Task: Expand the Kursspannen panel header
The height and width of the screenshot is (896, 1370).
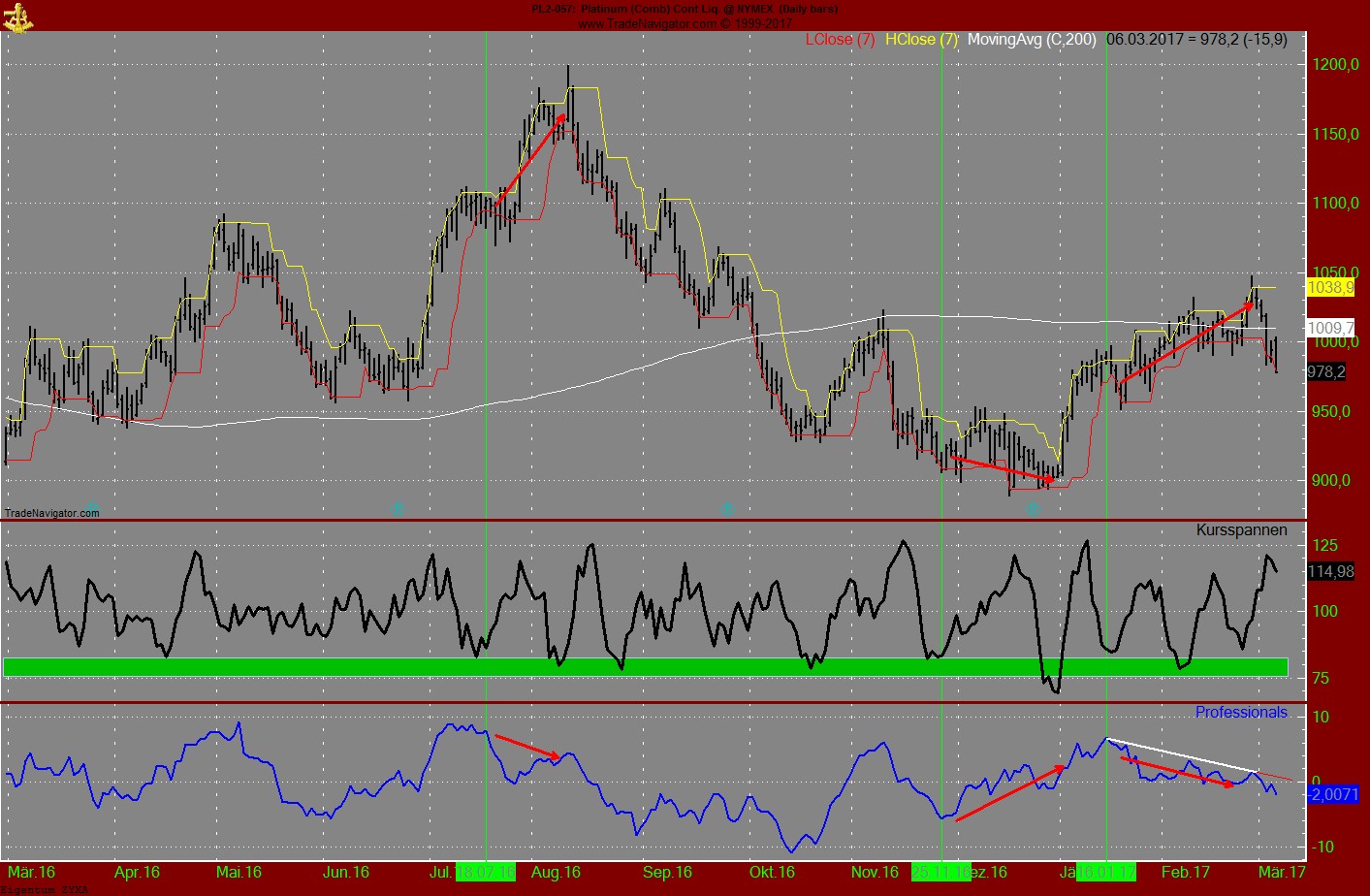Action: pyautogui.click(x=1241, y=530)
